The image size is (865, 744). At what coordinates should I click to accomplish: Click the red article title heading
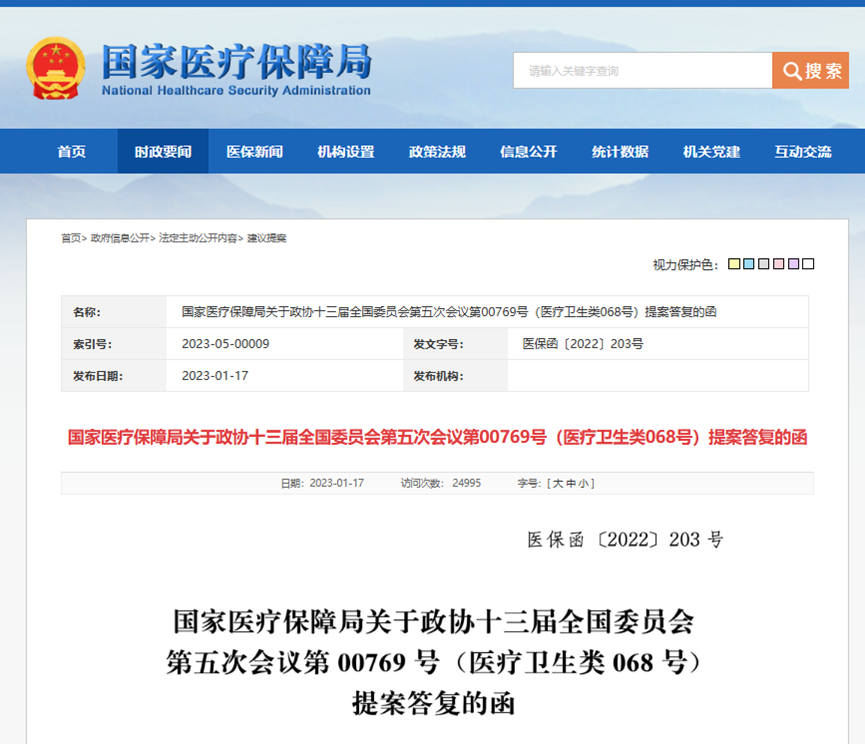click(437, 437)
